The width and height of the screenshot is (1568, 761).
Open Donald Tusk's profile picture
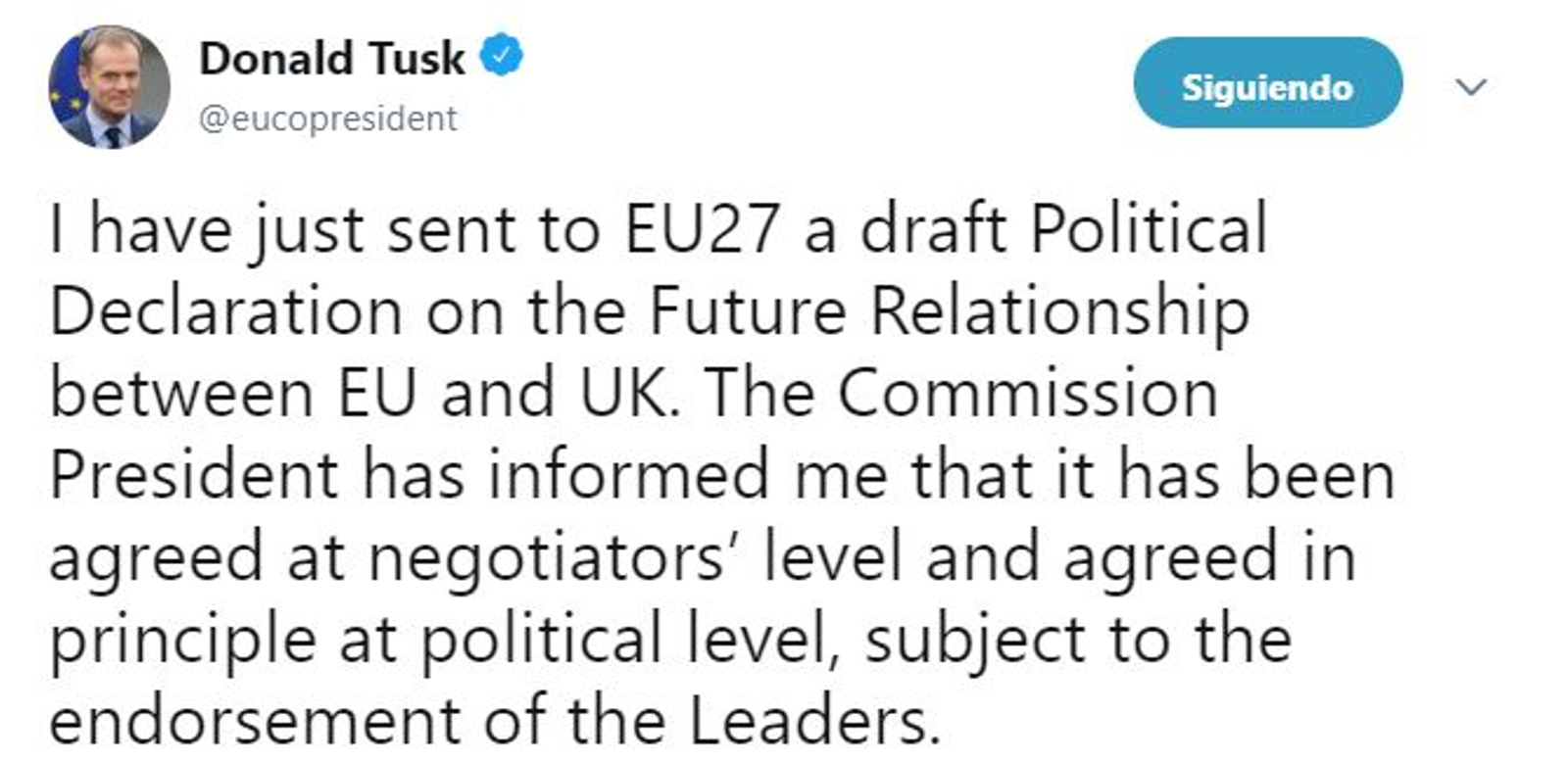pyautogui.click(x=109, y=87)
